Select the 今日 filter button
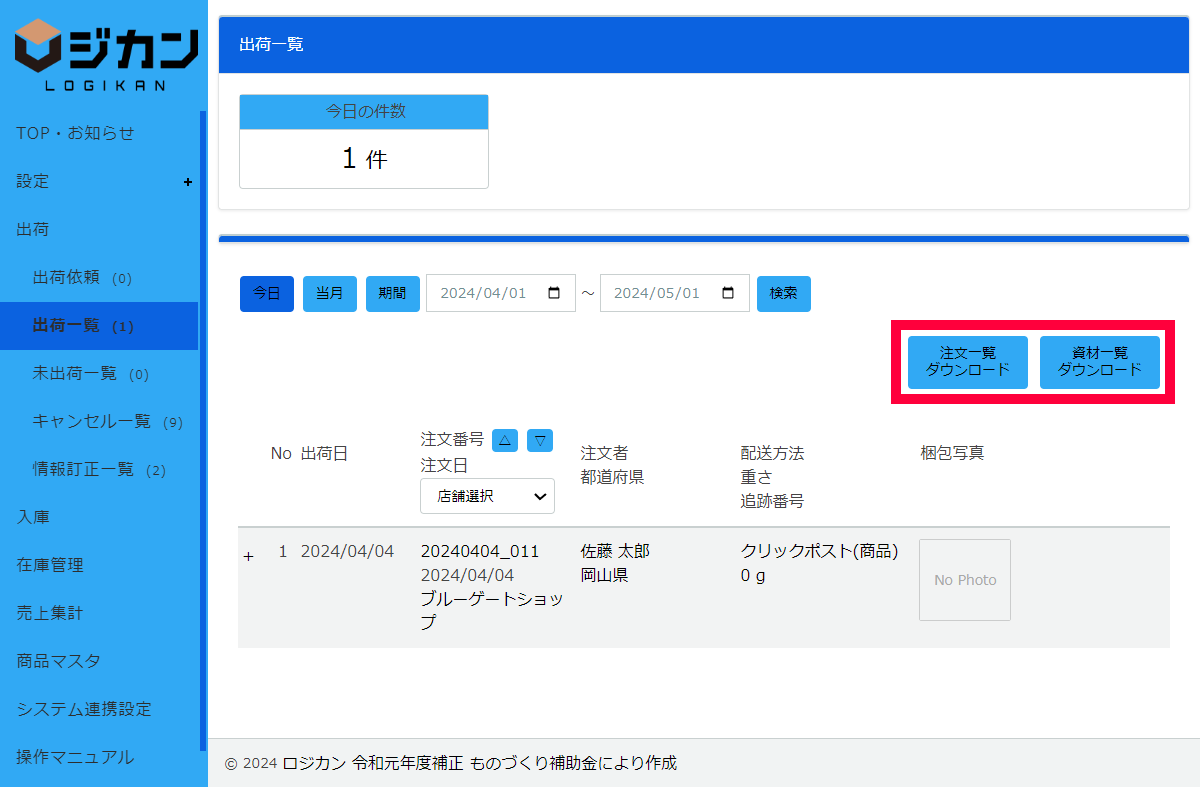Screen dimensions: 1200x787 pos(267,294)
